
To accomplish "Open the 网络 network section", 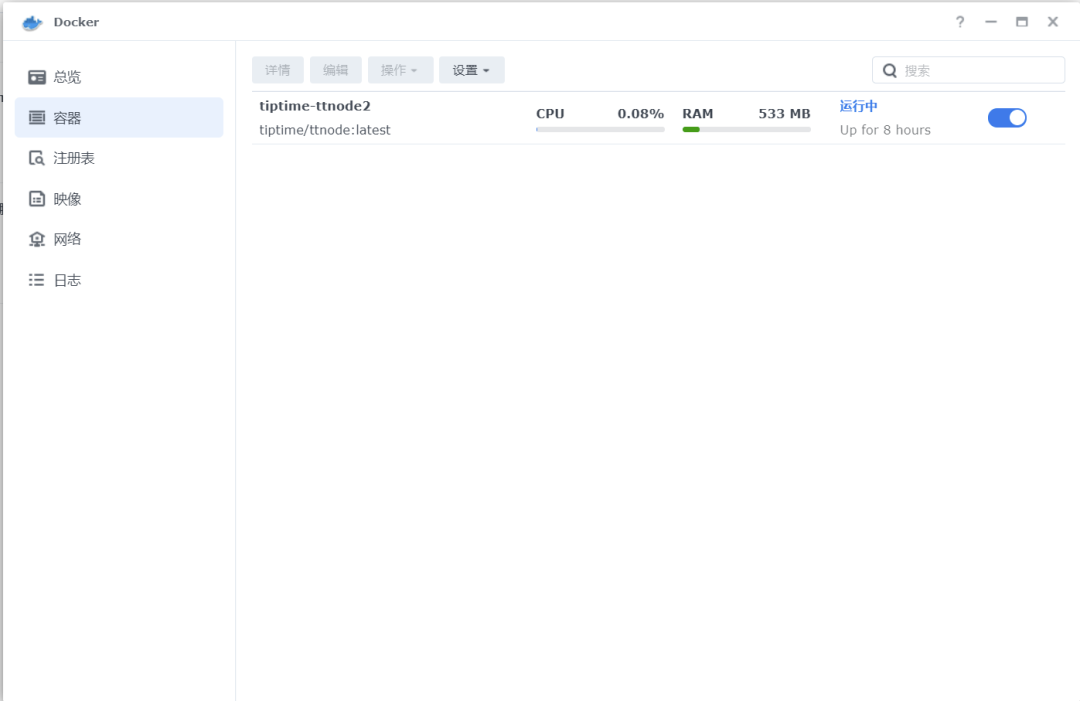I will tap(119, 239).
